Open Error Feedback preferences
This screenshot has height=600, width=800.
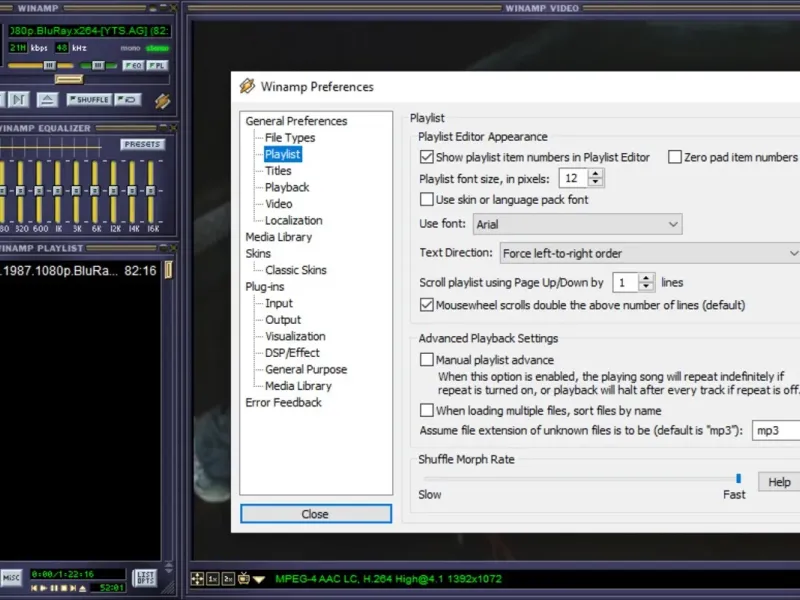[283, 403]
